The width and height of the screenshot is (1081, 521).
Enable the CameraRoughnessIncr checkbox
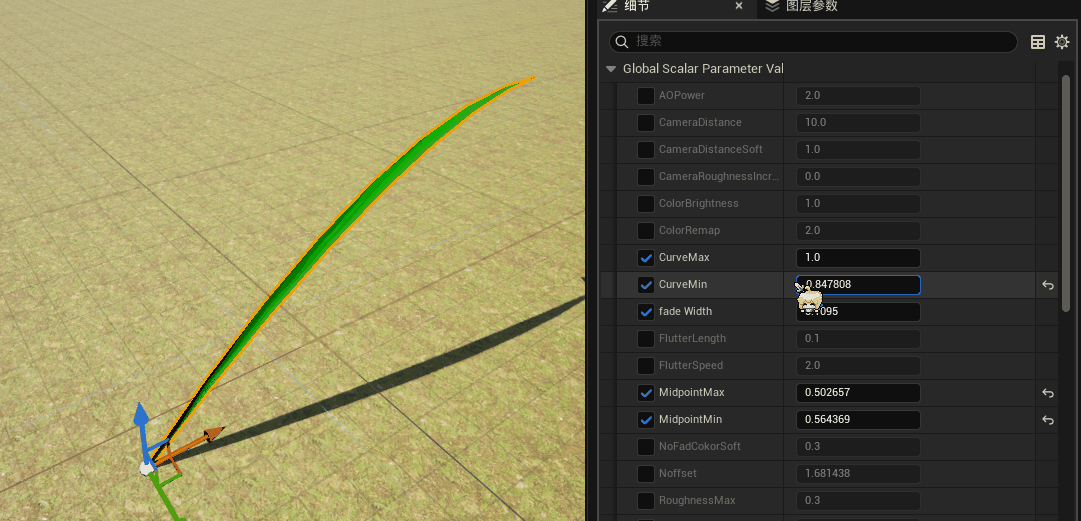pyautogui.click(x=646, y=176)
